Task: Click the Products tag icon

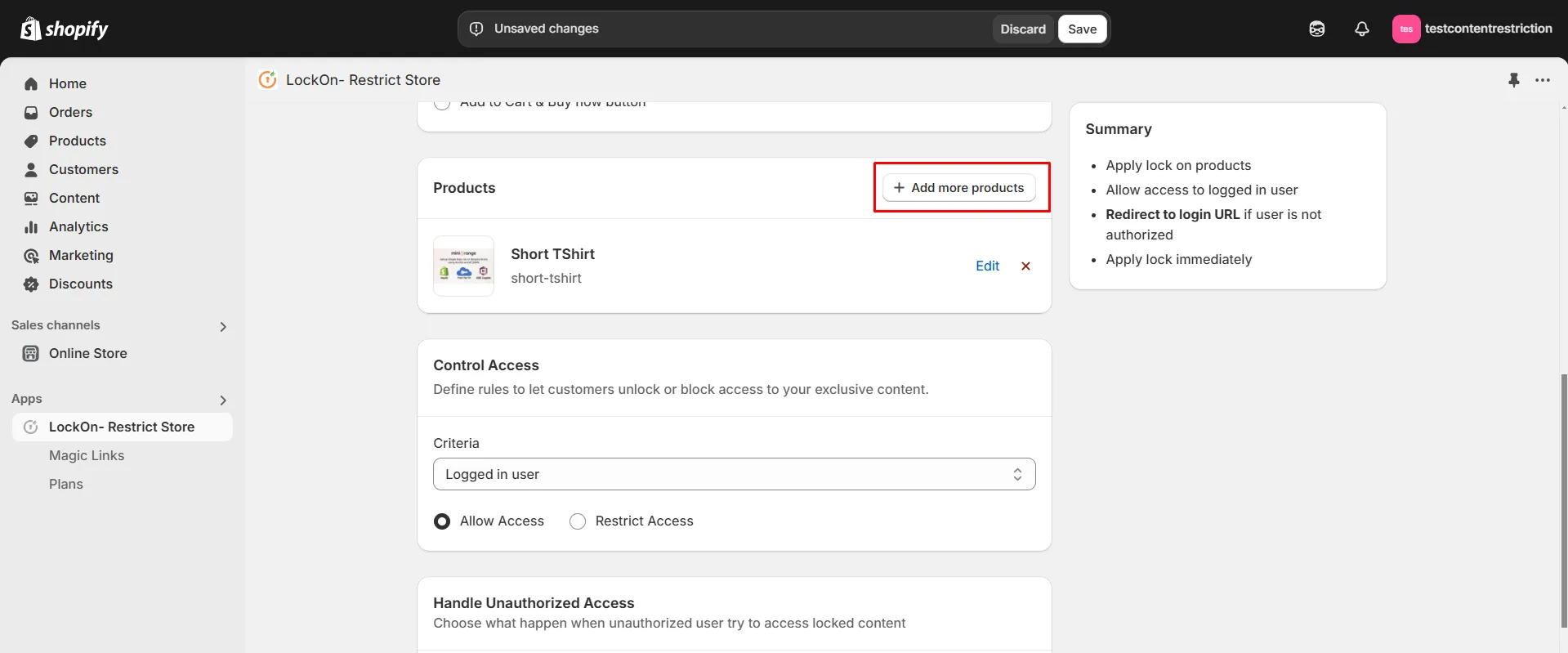Action: pyautogui.click(x=31, y=141)
